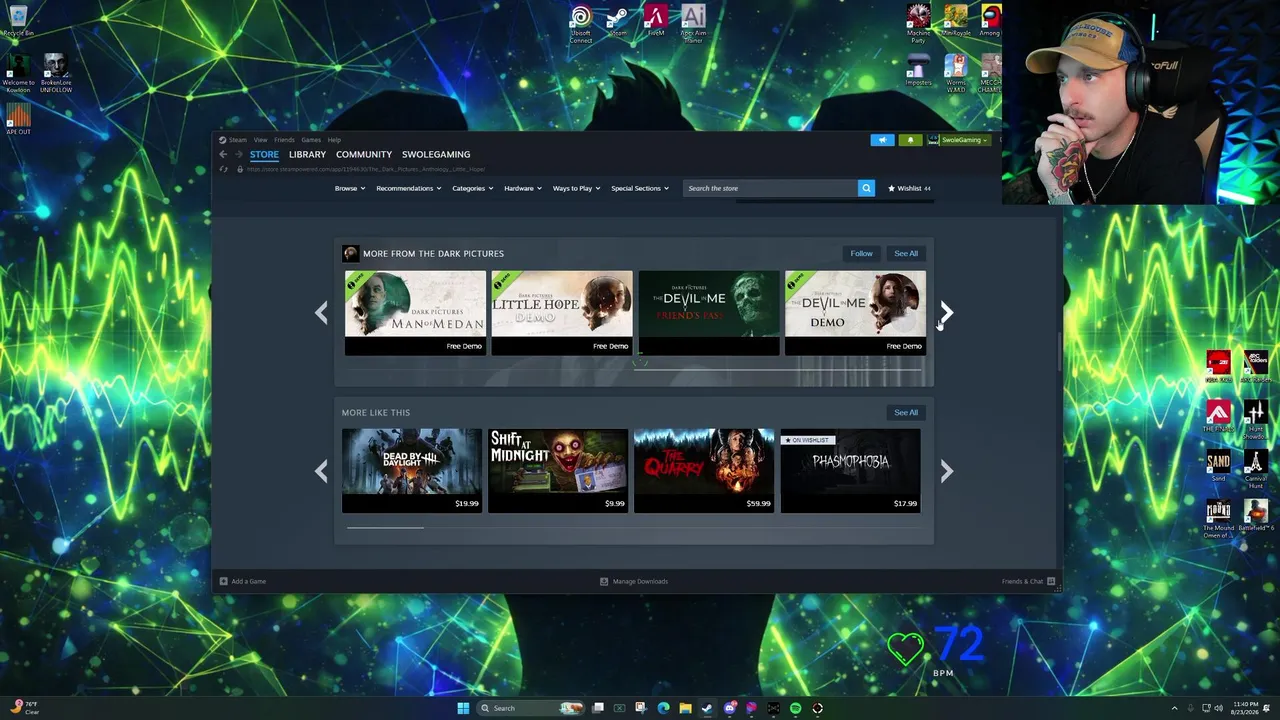1280x720 pixels.
Task: Open the Sand desktop icon
Action: (x=1218, y=465)
